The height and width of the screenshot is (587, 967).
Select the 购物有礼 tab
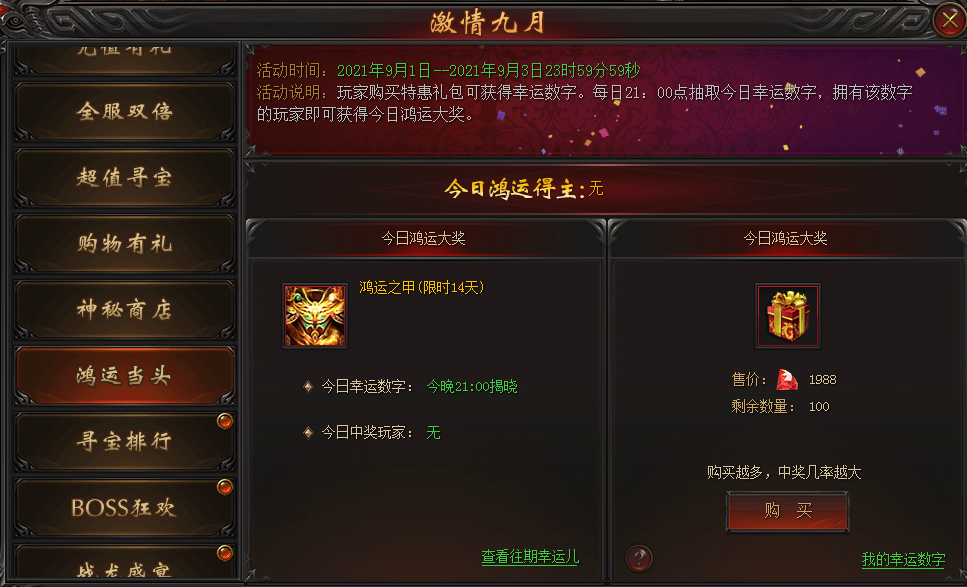(125, 244)
